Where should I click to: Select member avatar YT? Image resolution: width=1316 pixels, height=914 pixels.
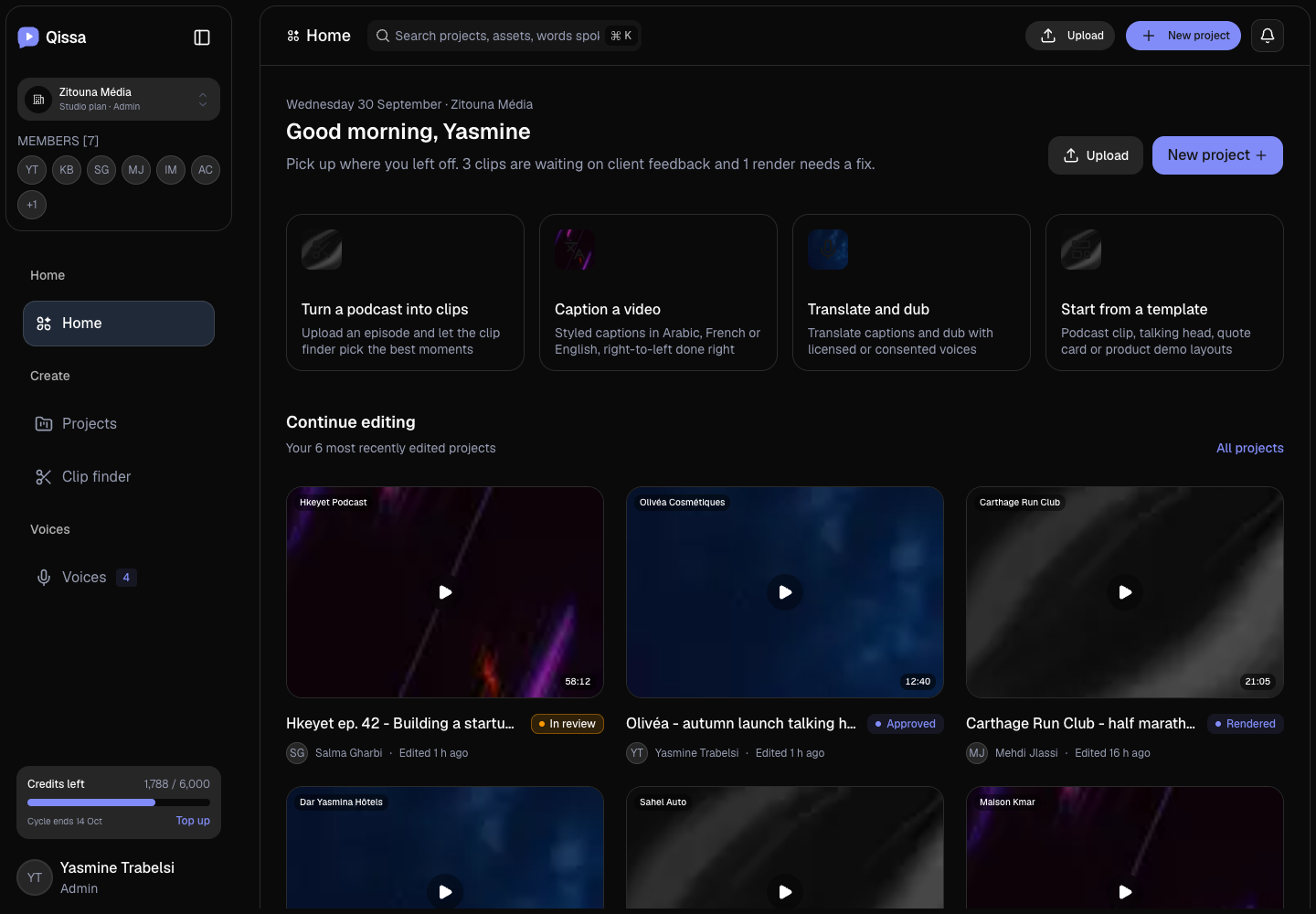32,170
